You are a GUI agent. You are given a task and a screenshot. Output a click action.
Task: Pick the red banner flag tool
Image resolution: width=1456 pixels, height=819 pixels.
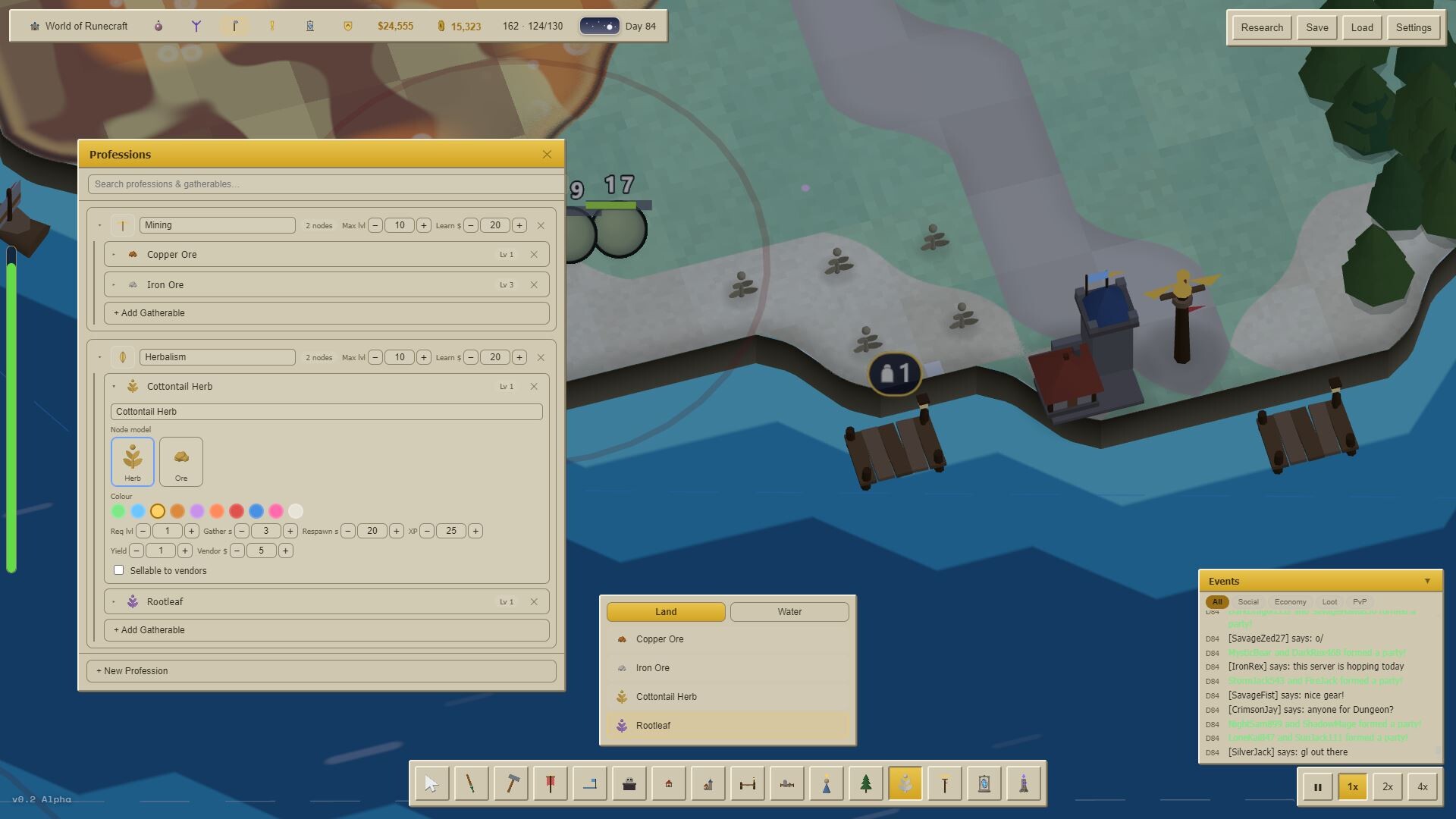pyautogui.click(x=551, y=784)
